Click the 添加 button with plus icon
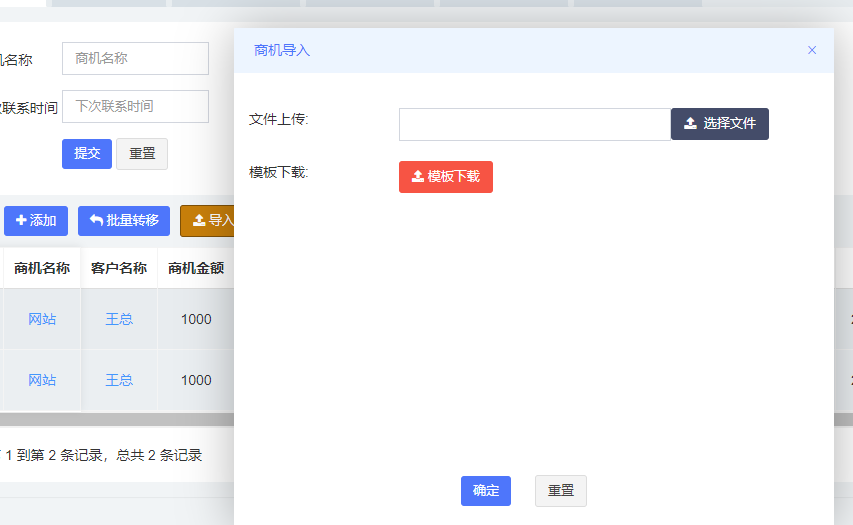The image size is (853, 525). (x=36, y=221)
